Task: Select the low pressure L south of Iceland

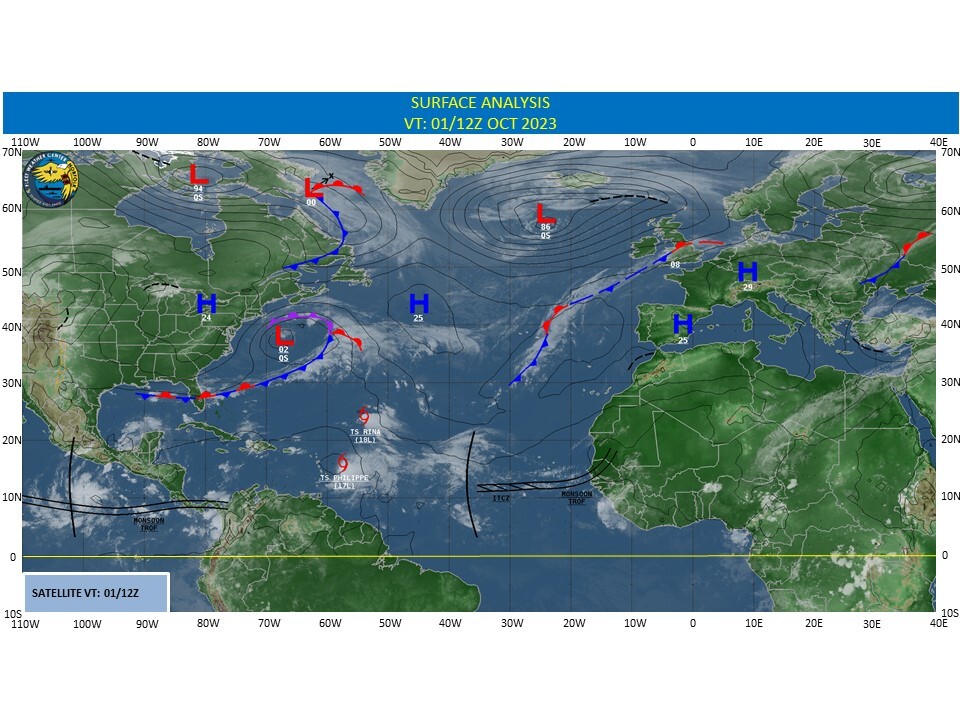Action: coord(545,213)
